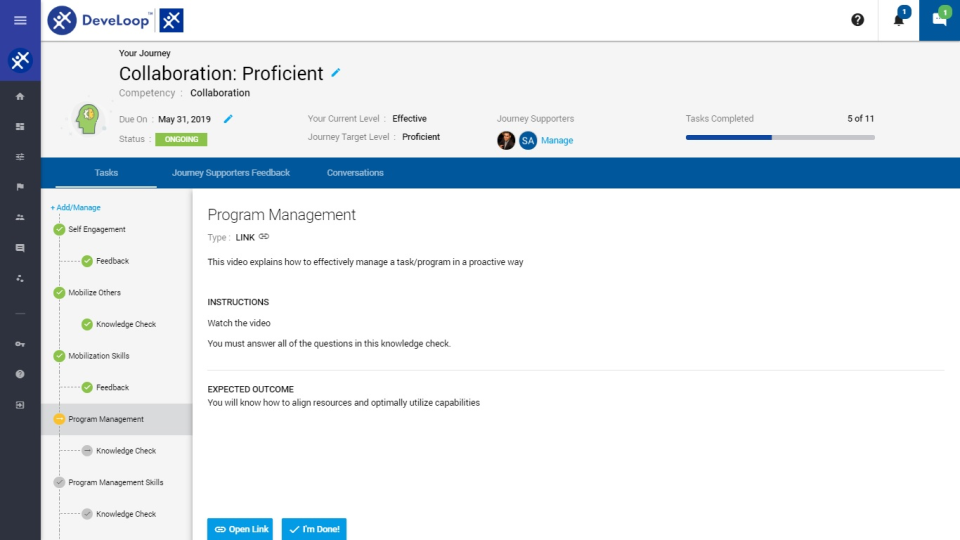Select Program Management task in tree

(106, 419)
